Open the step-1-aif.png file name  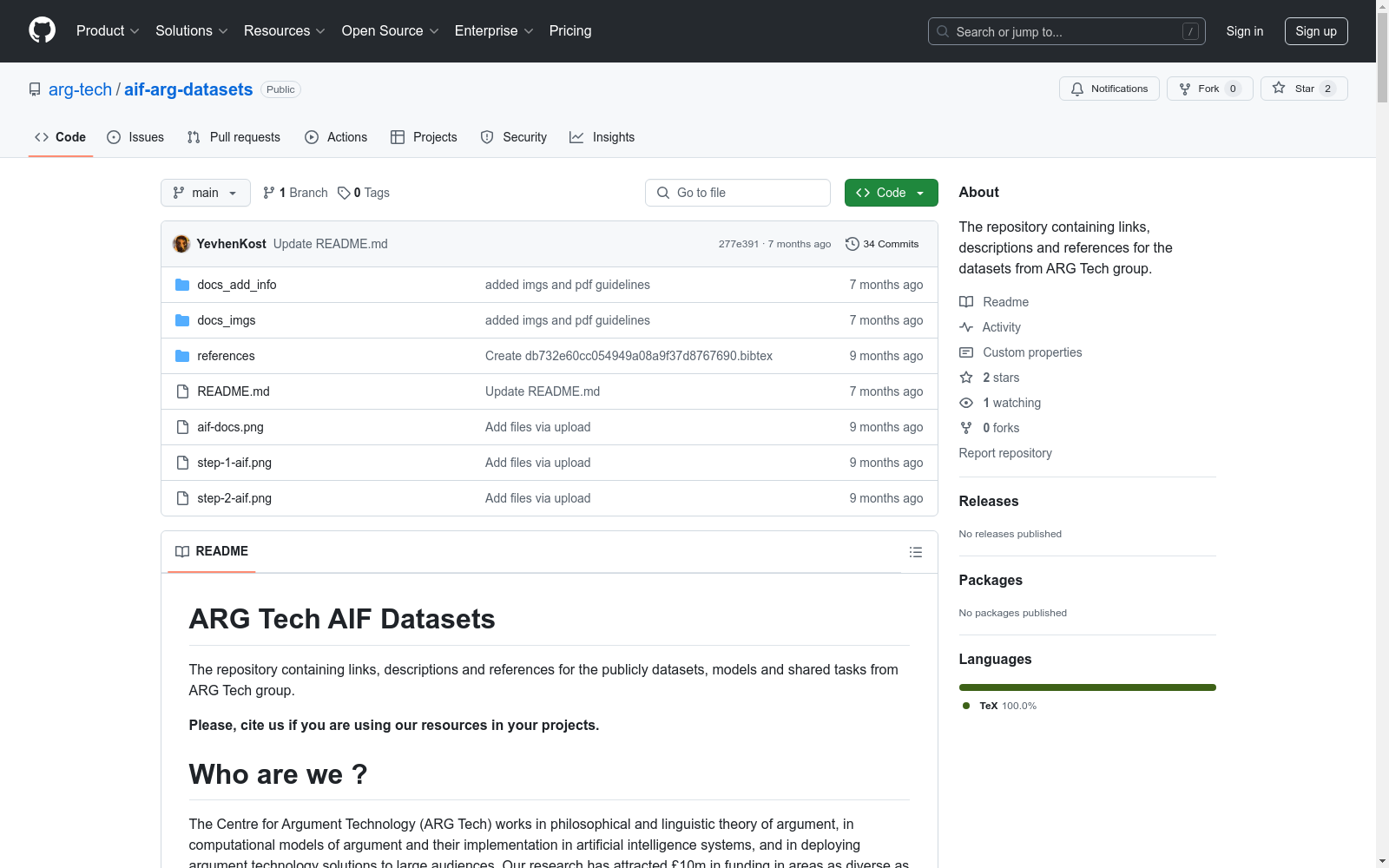tap(234, 463)
